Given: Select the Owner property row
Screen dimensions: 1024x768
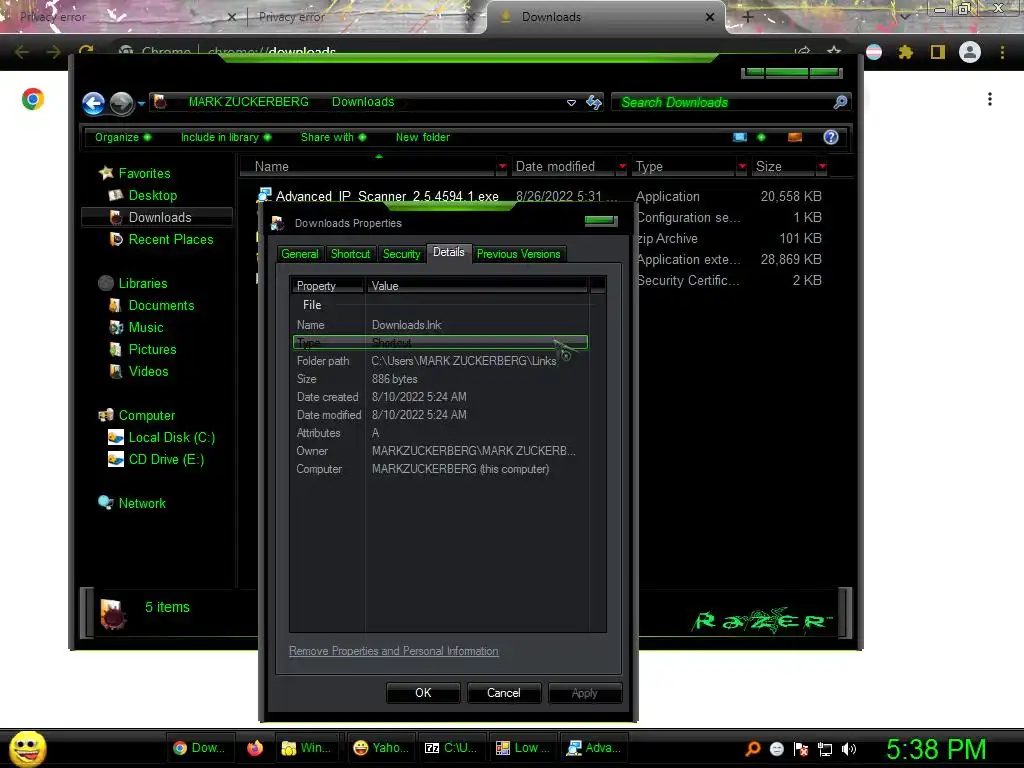Looking at the screenshot, I should [x=441, y=451].
